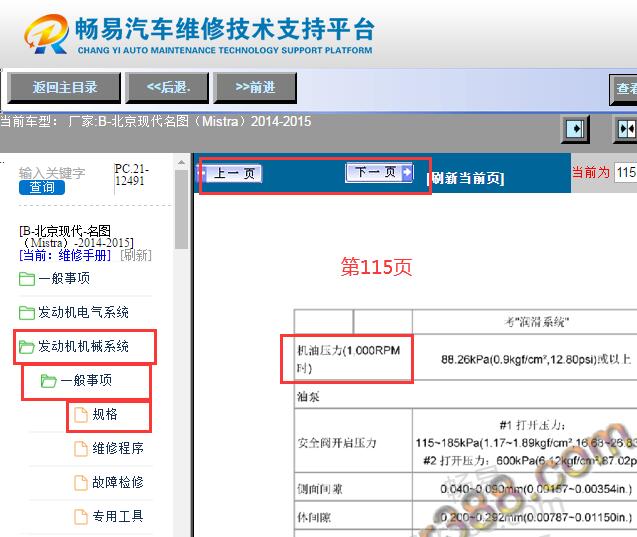This screenshot has width=637, height=537.
Task: Go back with <<后退 button
Action: click(167, 87)
